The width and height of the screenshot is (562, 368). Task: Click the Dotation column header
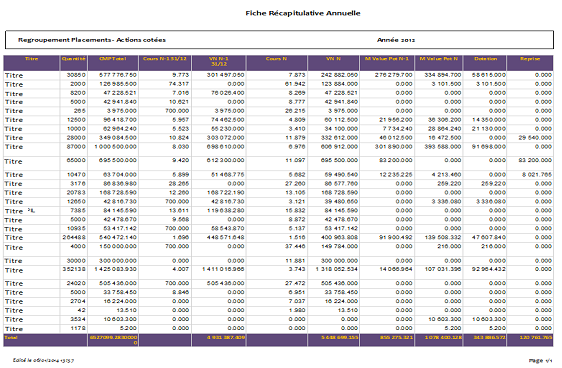tap(485, 59)
